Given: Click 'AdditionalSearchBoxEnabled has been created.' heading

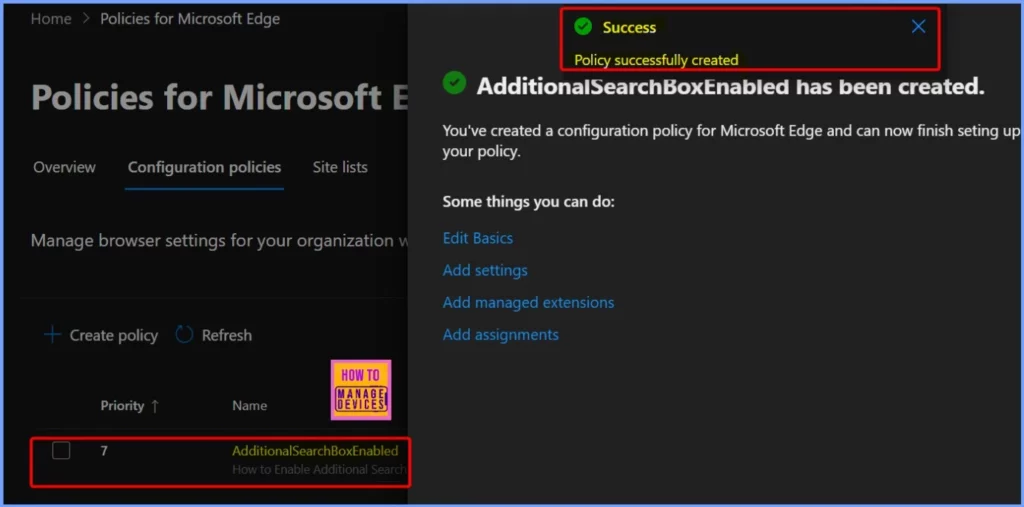Looking at the screenshot, I should (x=730, y=86).
